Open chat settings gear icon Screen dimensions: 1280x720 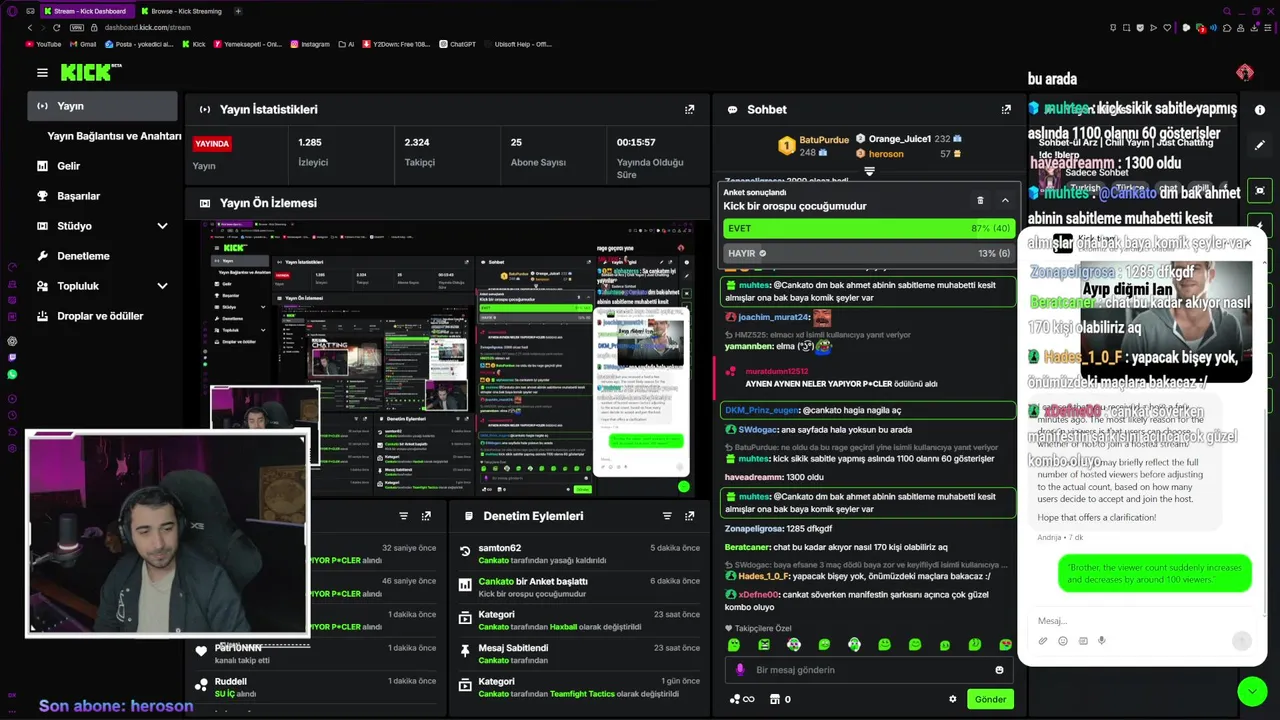[x=952, y=699]
